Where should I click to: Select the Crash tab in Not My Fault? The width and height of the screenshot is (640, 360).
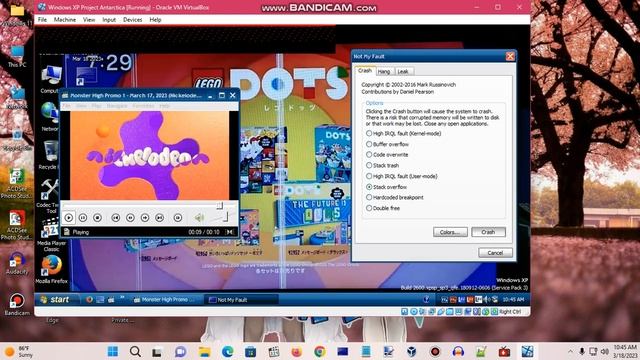pos(364,71)
